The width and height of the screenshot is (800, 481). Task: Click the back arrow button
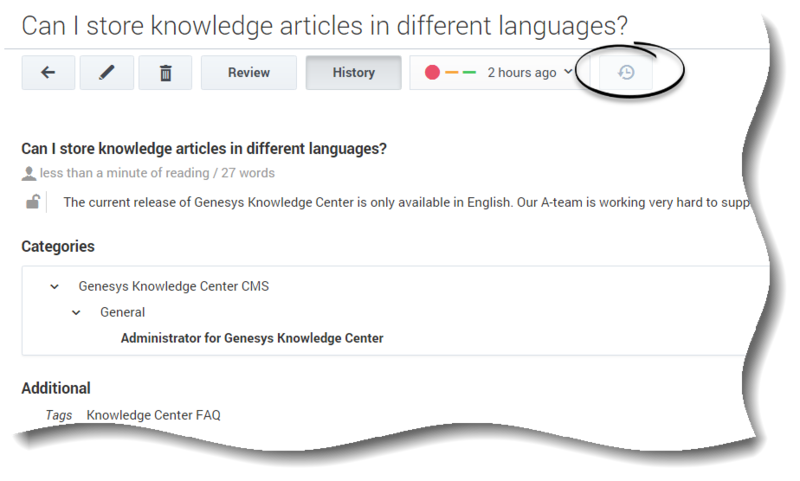tap(48, 72)
